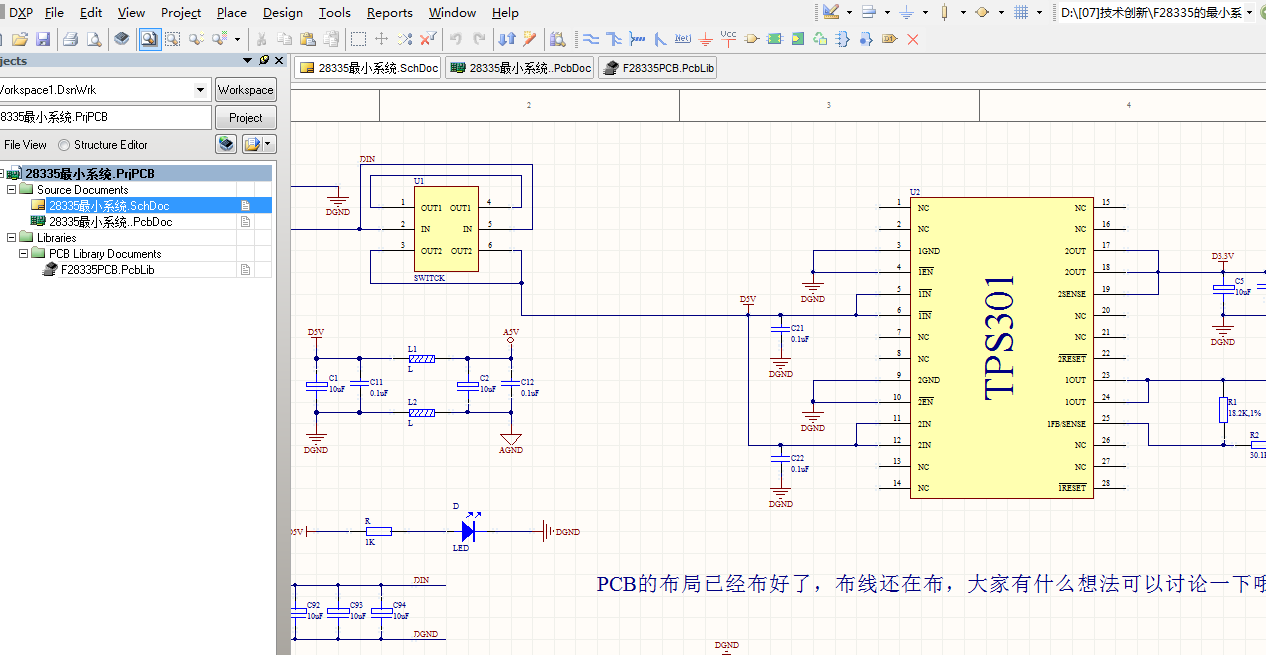
Task: Cut selection with scissors icon
Action: 260,39
